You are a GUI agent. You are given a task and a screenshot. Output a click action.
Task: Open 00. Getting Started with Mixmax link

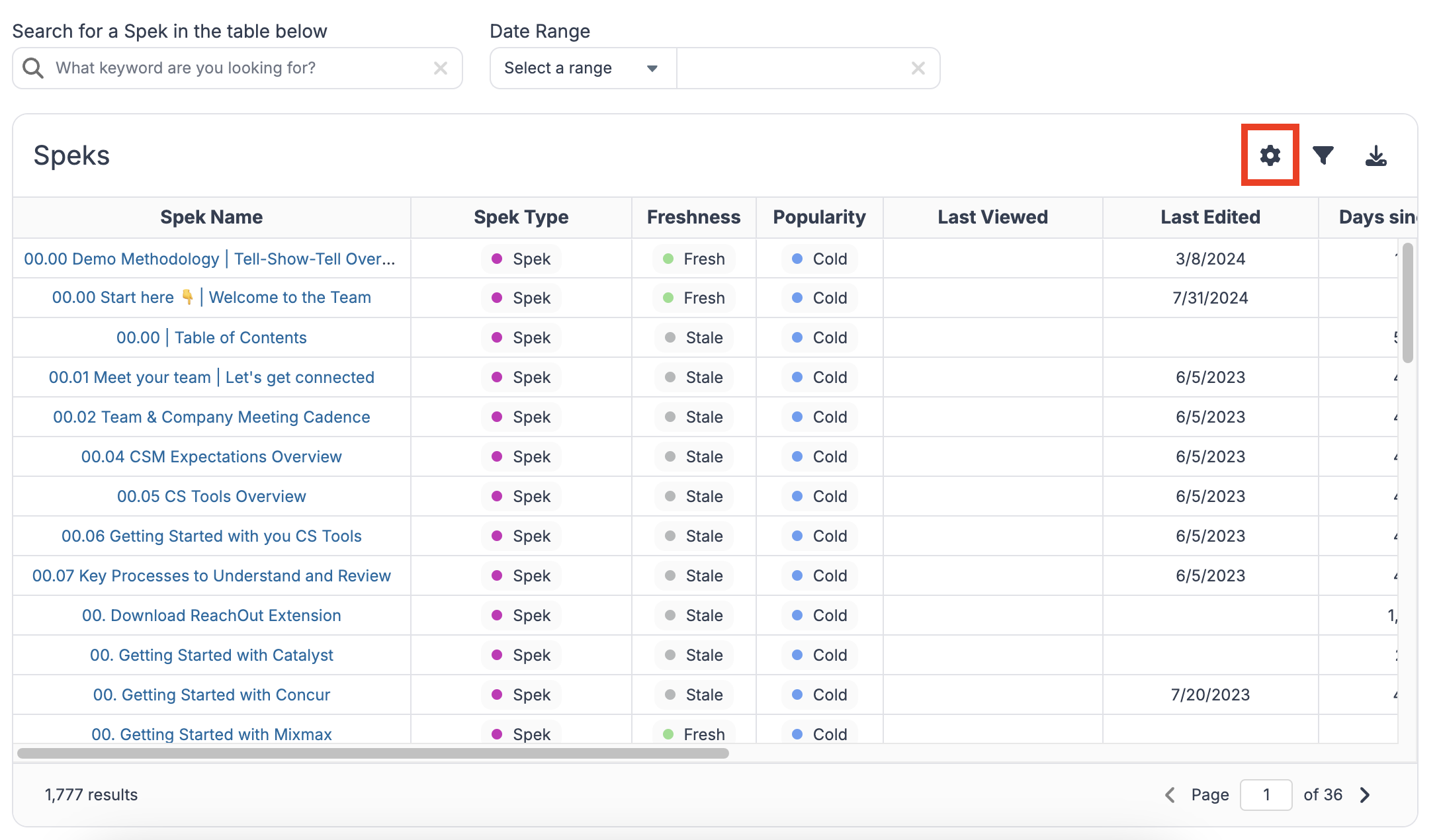coord(212,734)
